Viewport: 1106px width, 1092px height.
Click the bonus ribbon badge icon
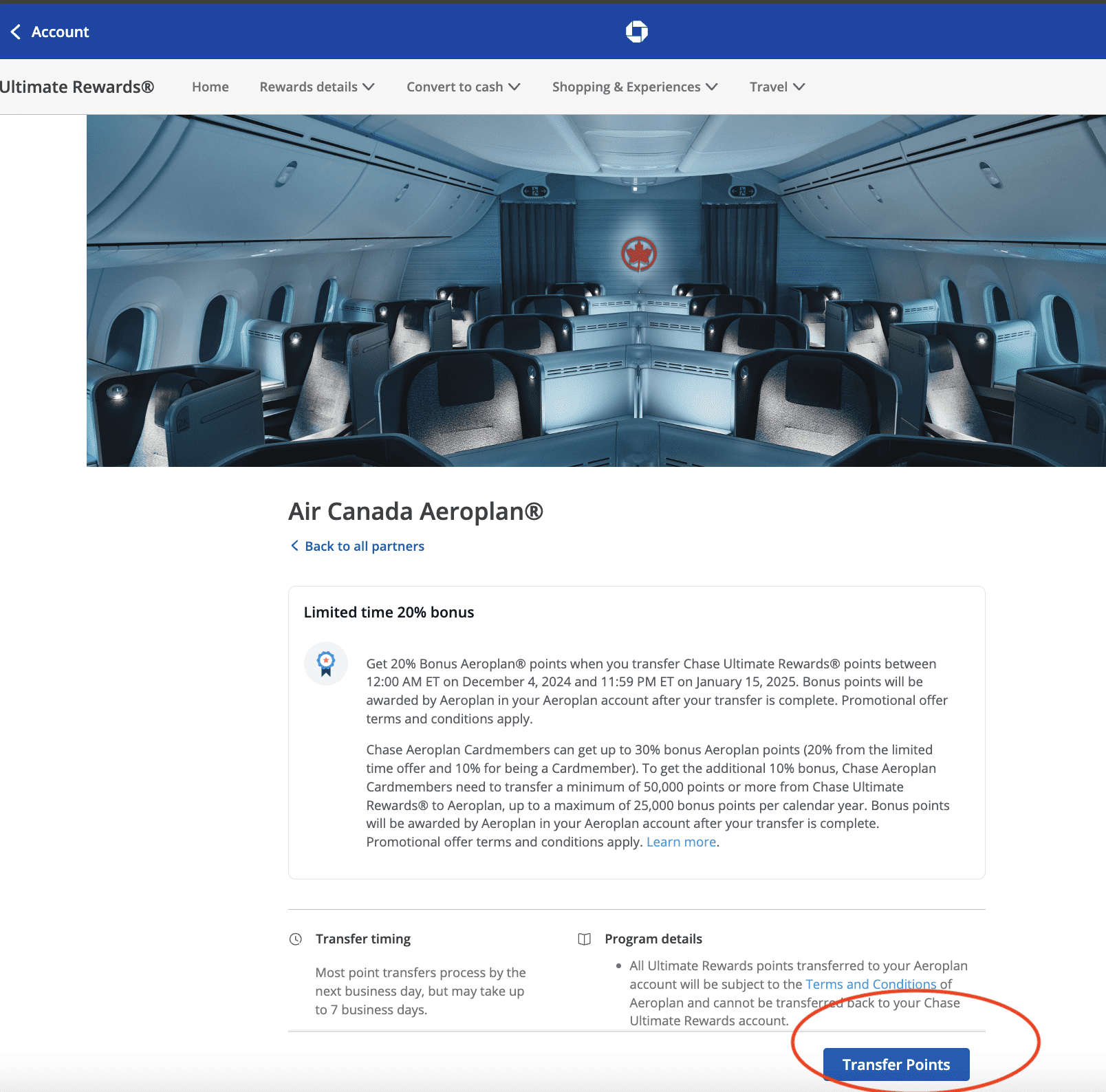(x=326, y=664)
